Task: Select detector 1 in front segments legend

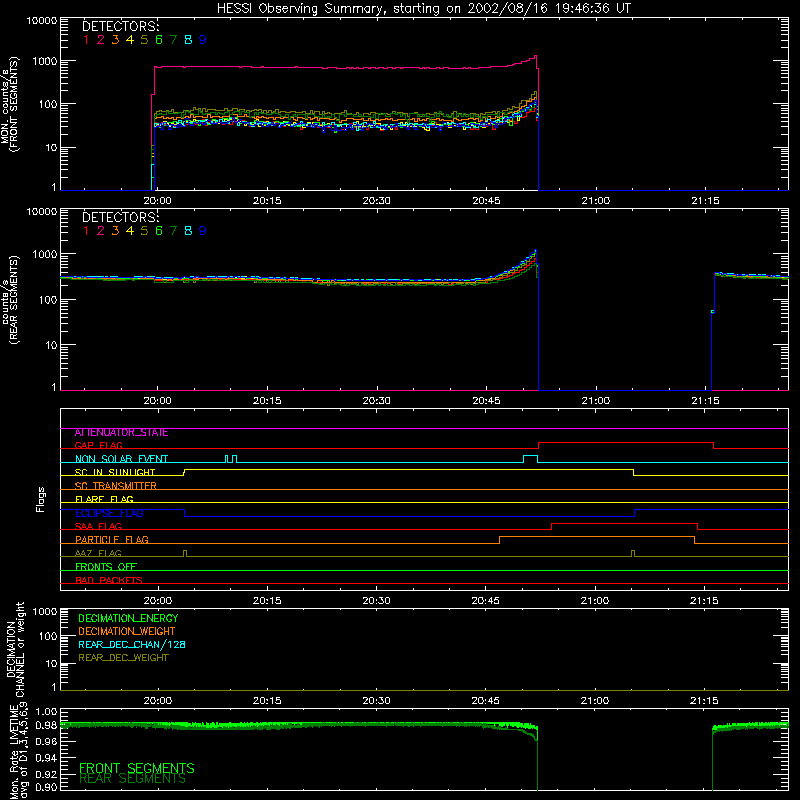Action: (x=86, y=40)
